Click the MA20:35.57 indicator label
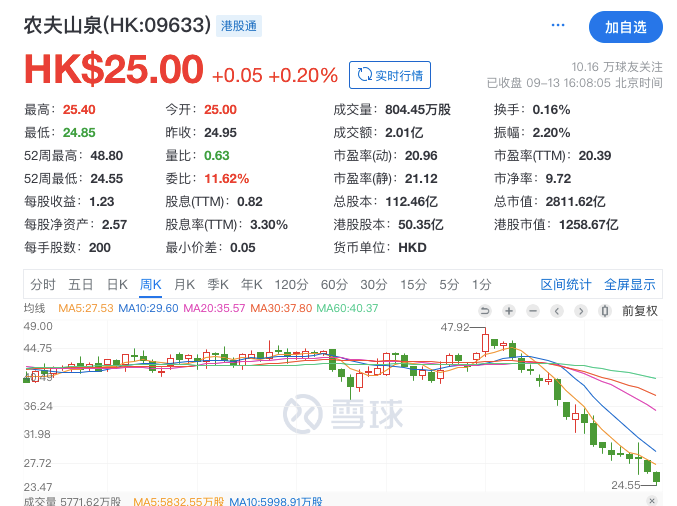The image size is (677, 506). coord(214,308)
